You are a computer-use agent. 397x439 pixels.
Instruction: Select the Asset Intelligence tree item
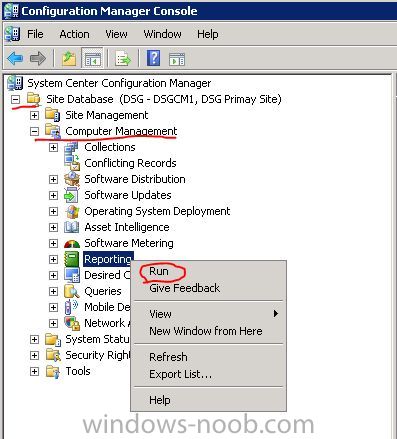[x=127, y=227]
